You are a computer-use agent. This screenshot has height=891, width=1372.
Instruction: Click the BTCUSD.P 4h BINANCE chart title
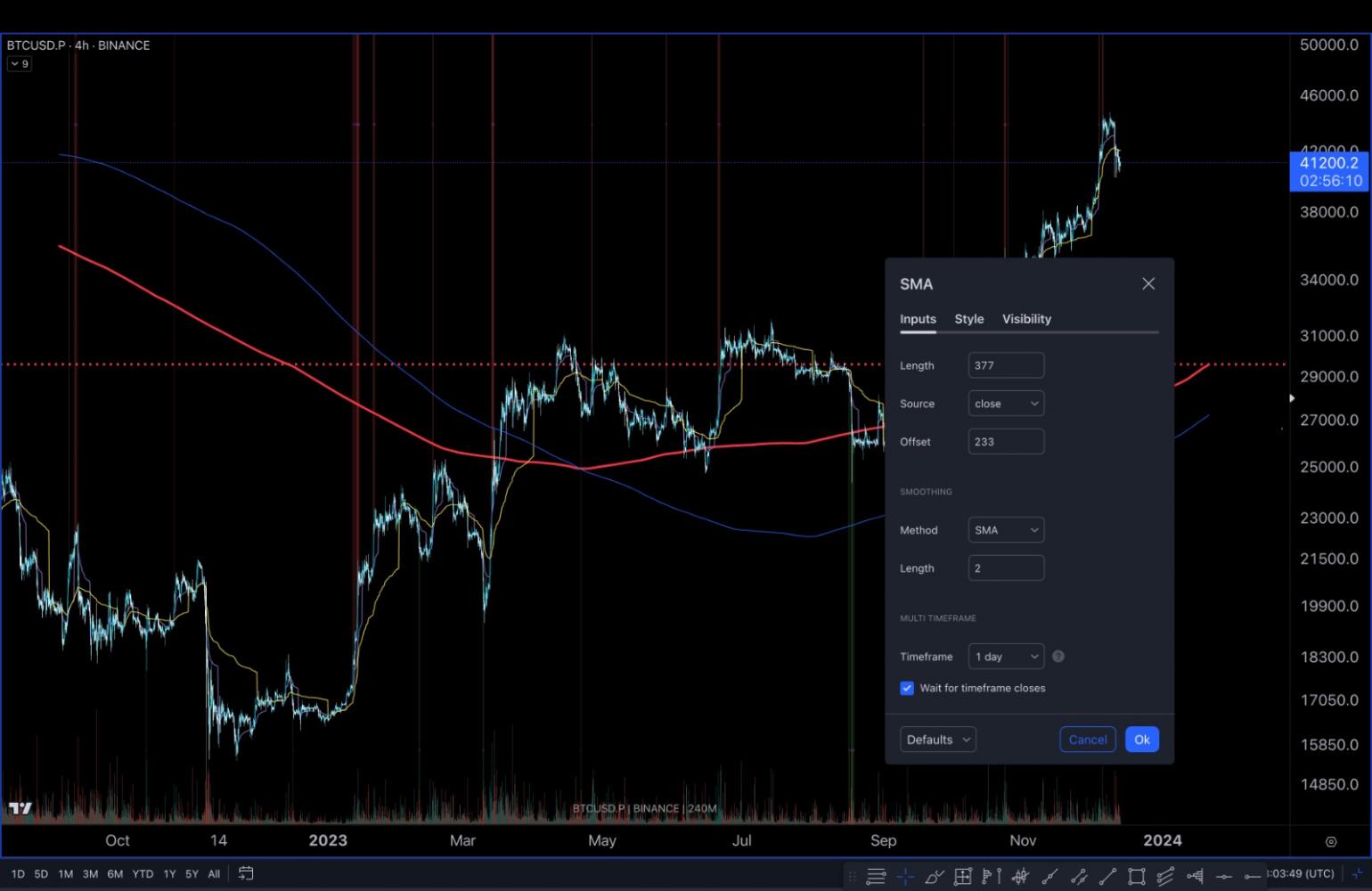click(78, 45)
